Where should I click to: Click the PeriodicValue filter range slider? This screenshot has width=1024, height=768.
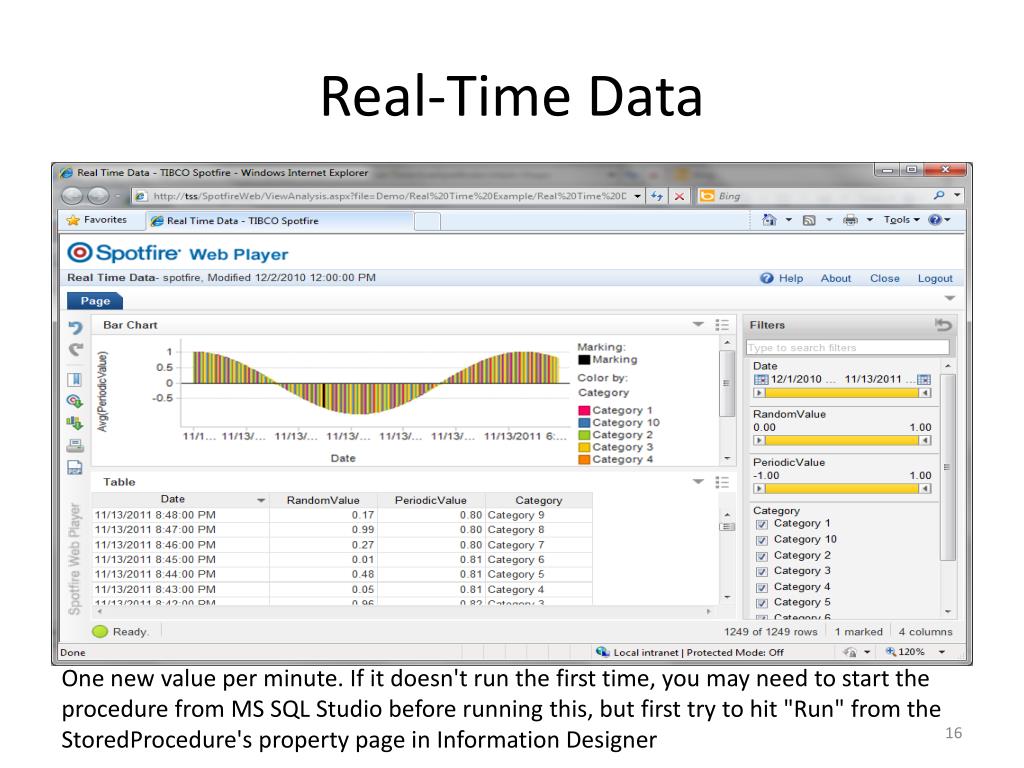click(x=842, y=489)
